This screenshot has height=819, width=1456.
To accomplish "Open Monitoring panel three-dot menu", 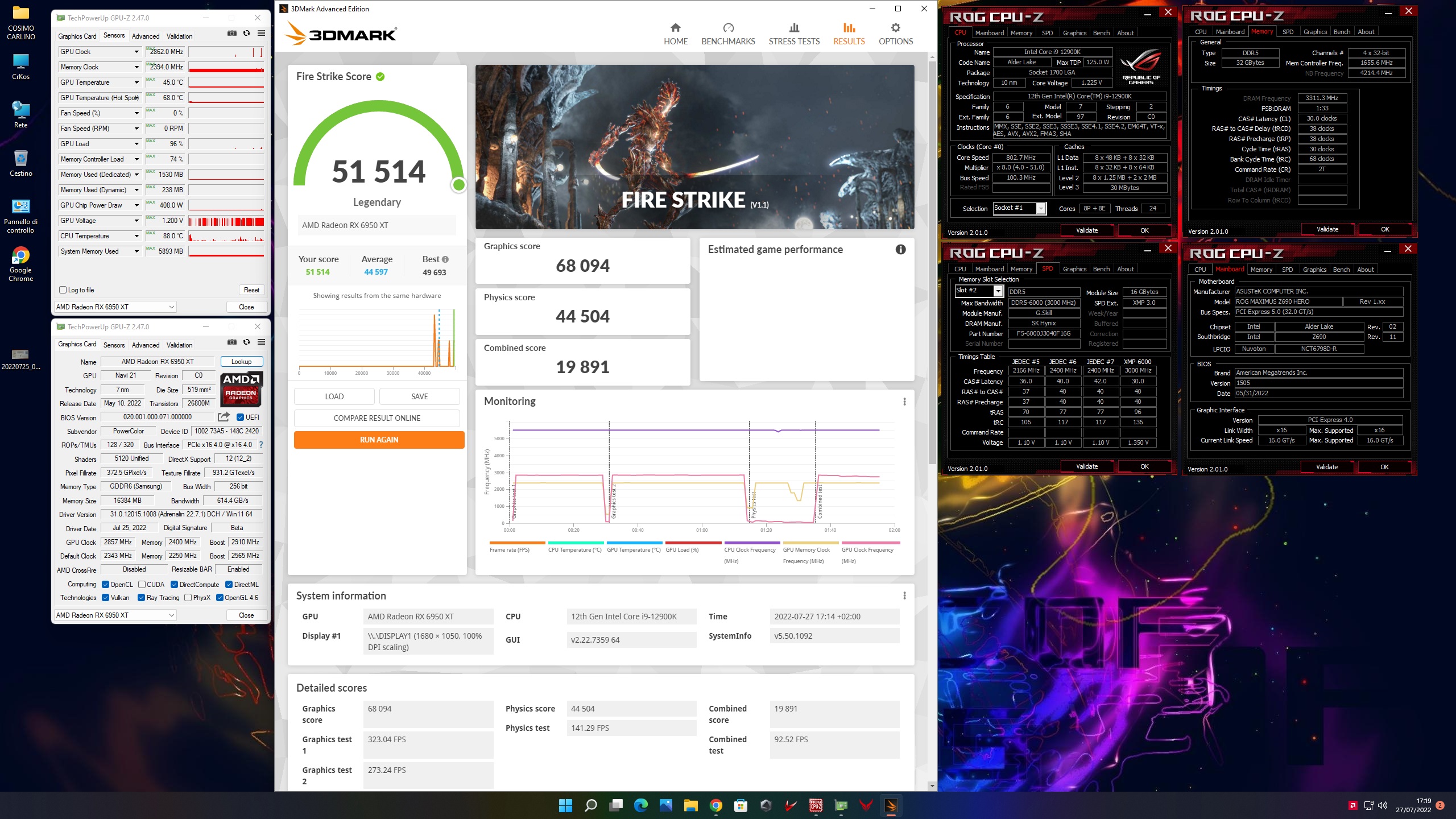I will coord(904,402).
